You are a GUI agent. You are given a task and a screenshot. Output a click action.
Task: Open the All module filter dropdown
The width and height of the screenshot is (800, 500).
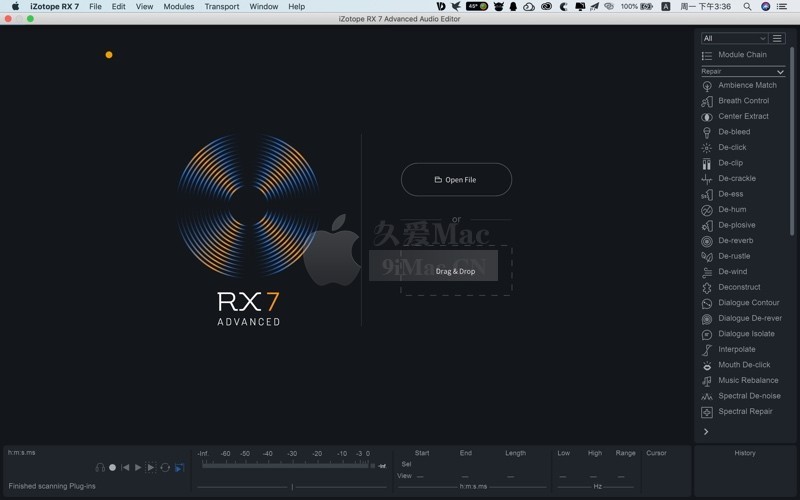point(734,38)
